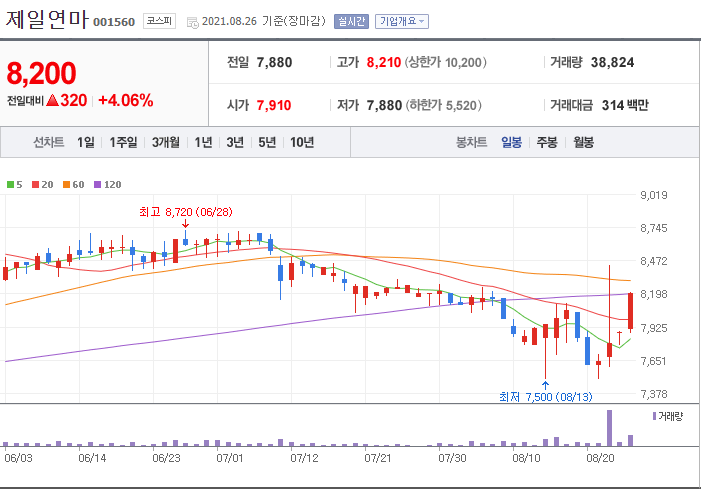Click the 봉차트 label
This screenshot has width=701, height=489.
(471, 142)
